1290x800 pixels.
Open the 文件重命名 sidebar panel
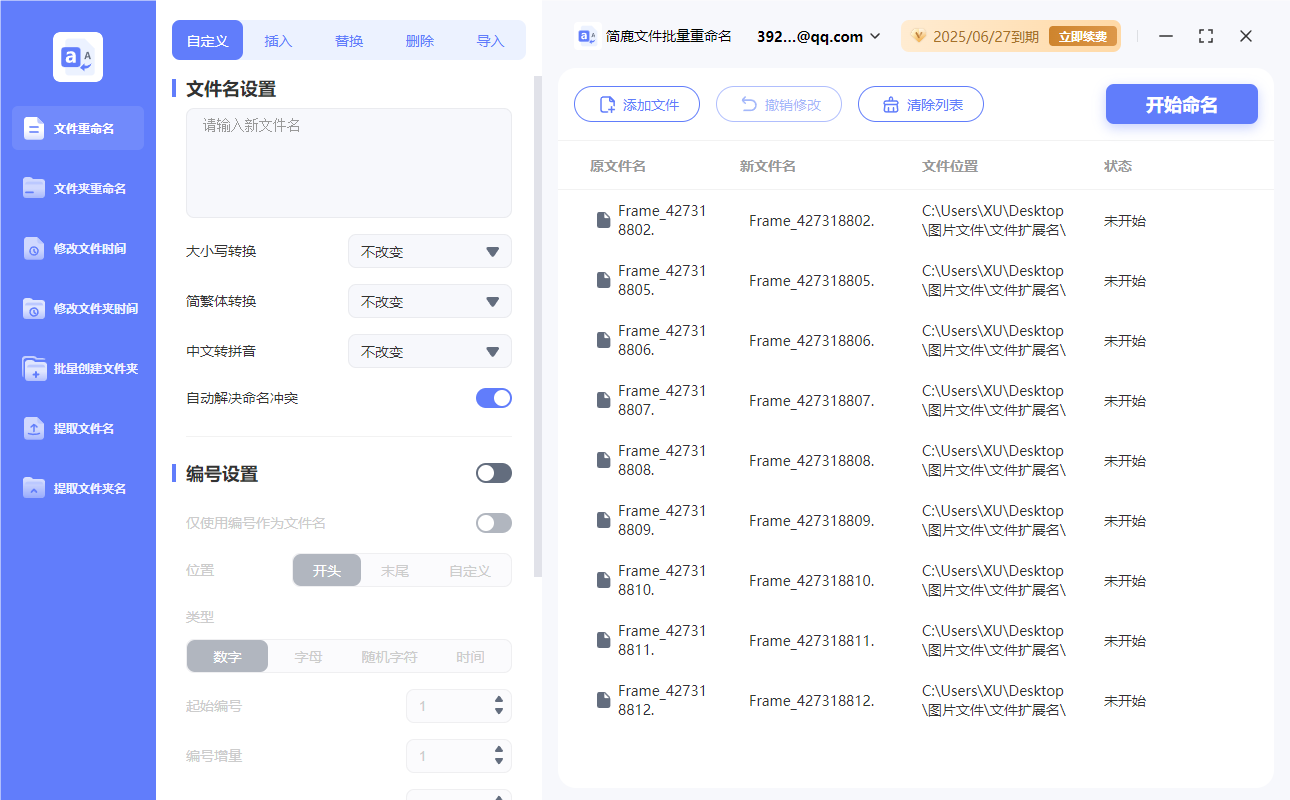pos(77,128)
